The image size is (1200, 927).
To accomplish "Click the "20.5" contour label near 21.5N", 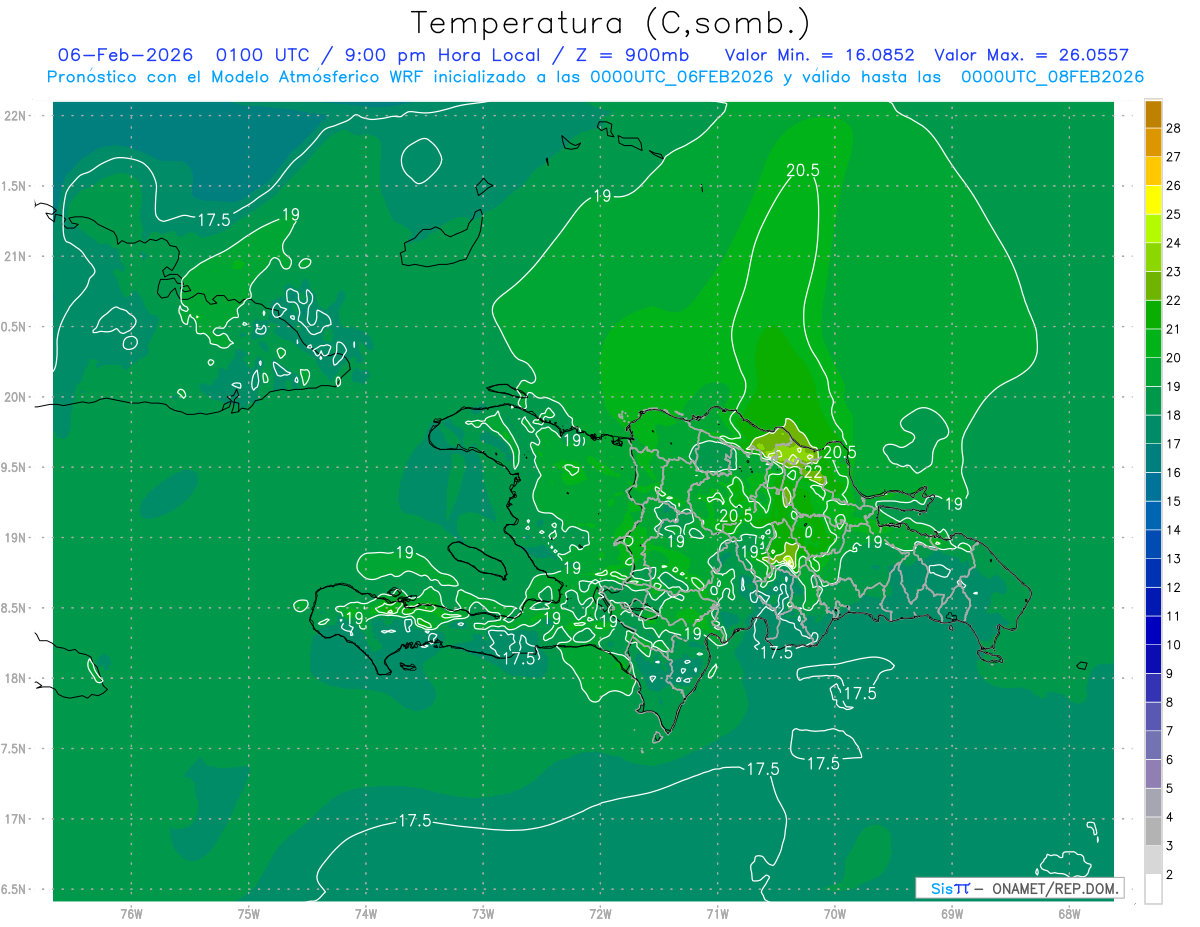I will (803, 170).
